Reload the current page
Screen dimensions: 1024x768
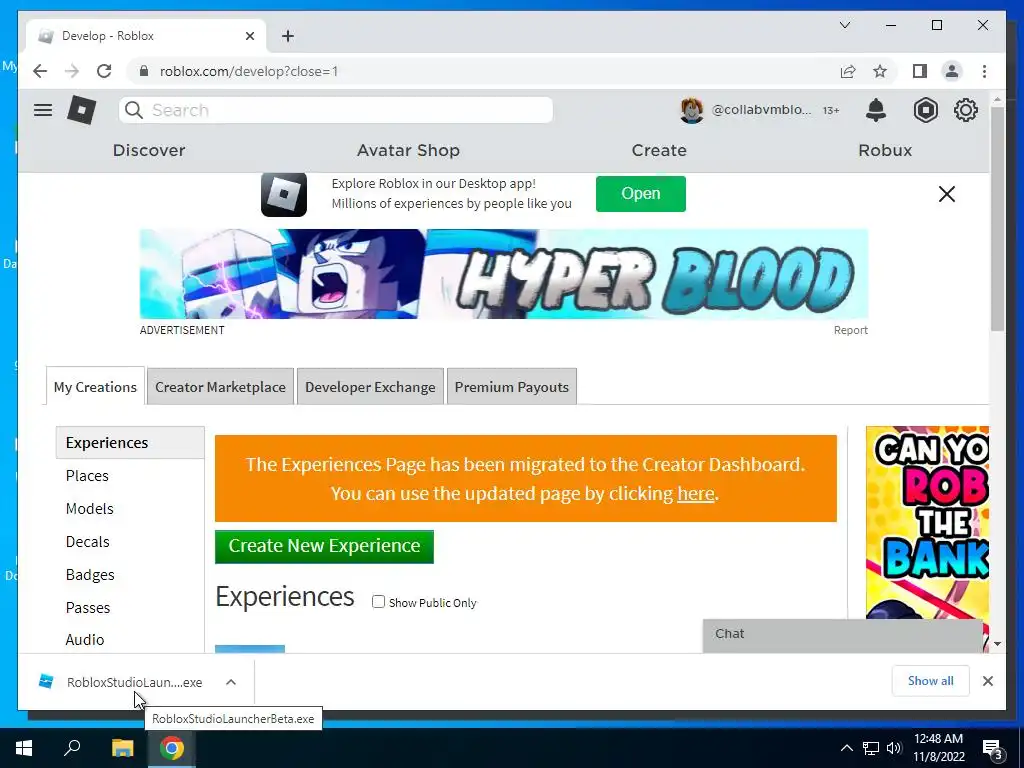pos(104,71)
